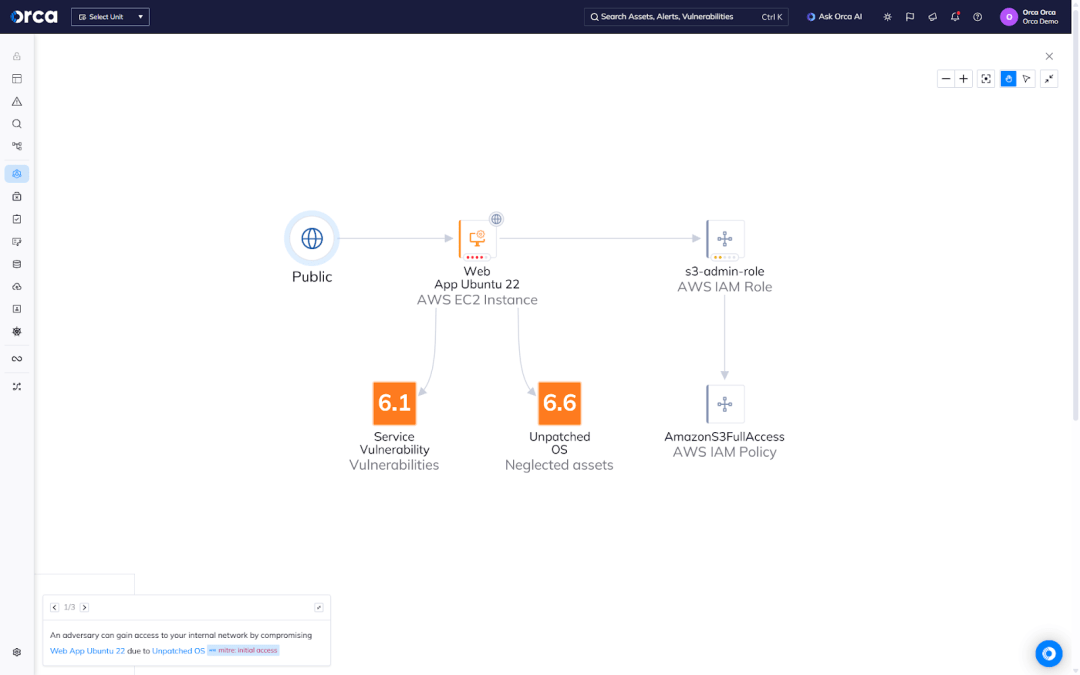
Task: Select the Public globe node
Action: [x=312, y=238]
